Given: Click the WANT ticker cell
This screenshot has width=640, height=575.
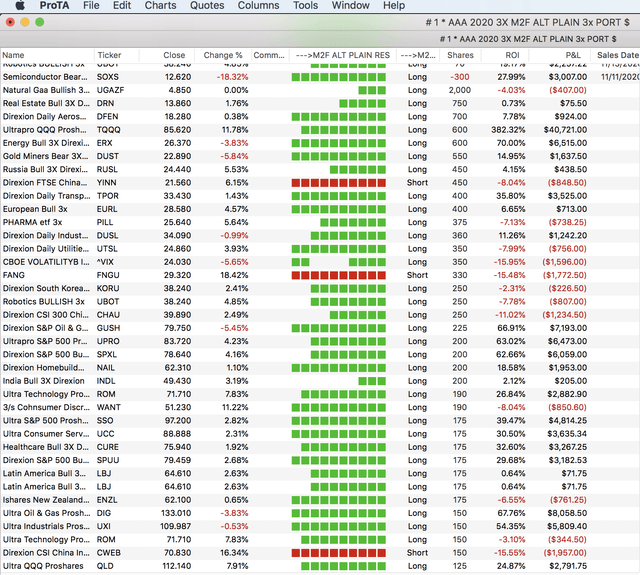Looking at the screenshot, I should point(109,407).
